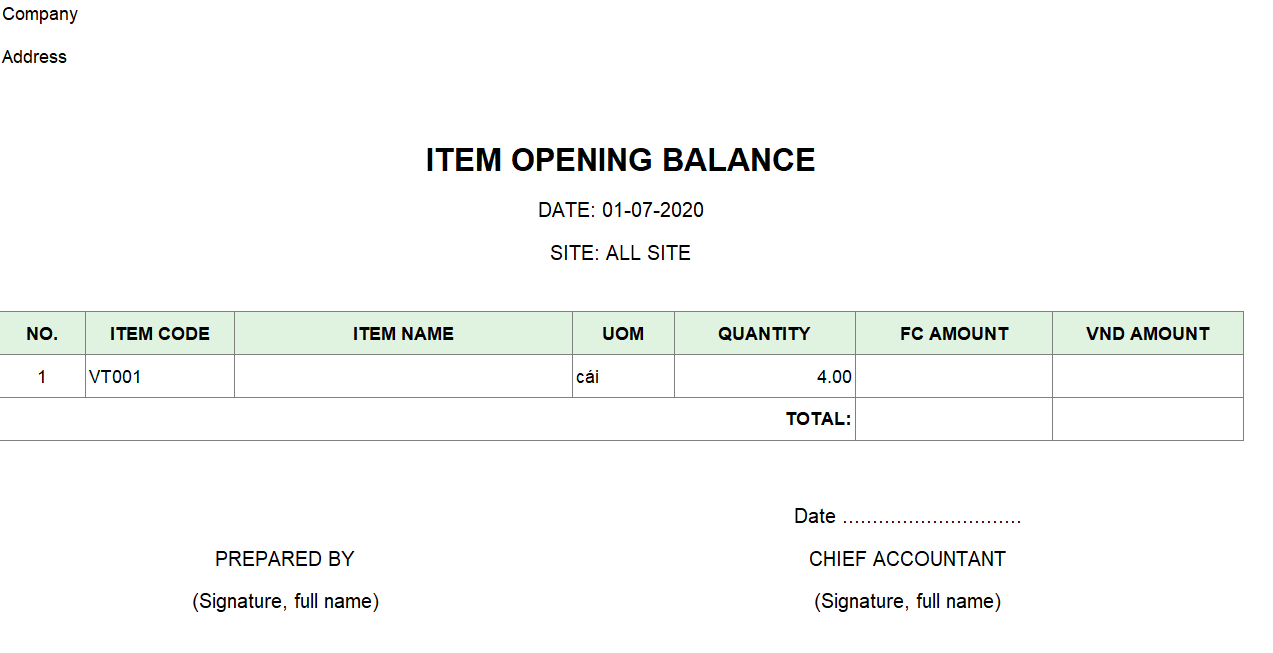Select the NO. column header
Image resolution: width=1273 pixels, height=653 pixels.
click(x=42, y=334)
